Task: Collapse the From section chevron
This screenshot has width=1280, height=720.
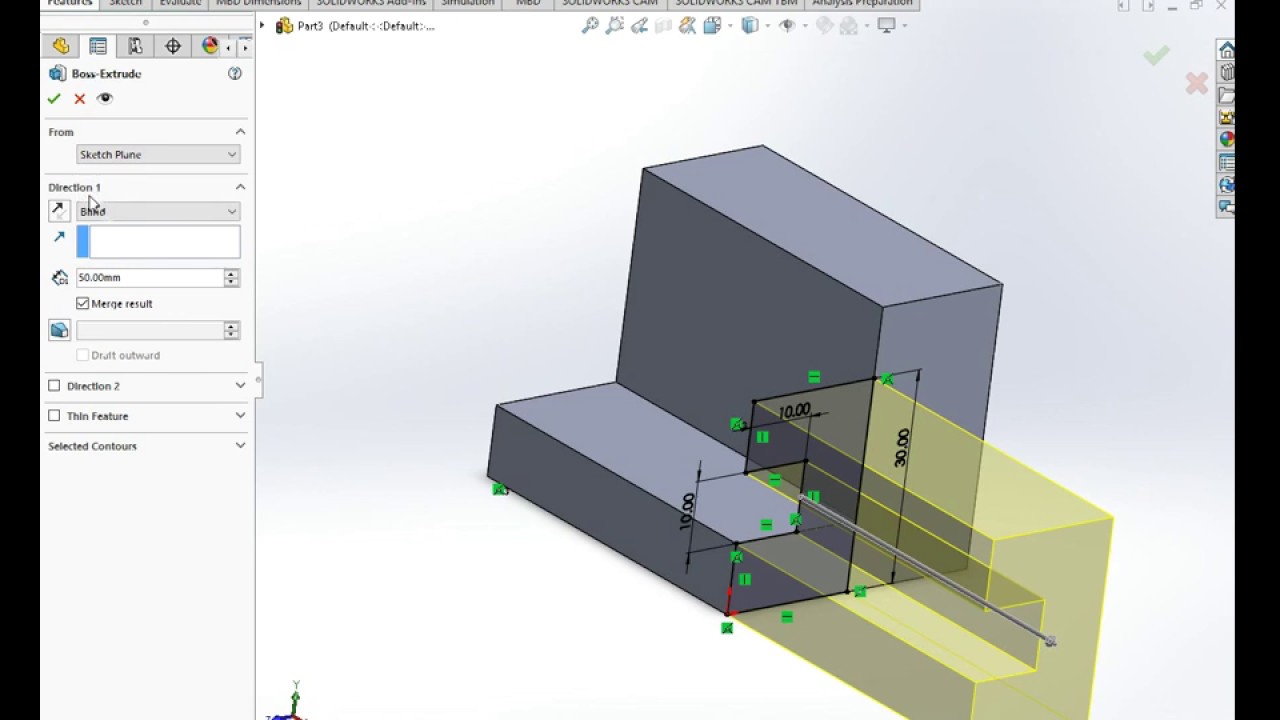Action: (240, 131)
